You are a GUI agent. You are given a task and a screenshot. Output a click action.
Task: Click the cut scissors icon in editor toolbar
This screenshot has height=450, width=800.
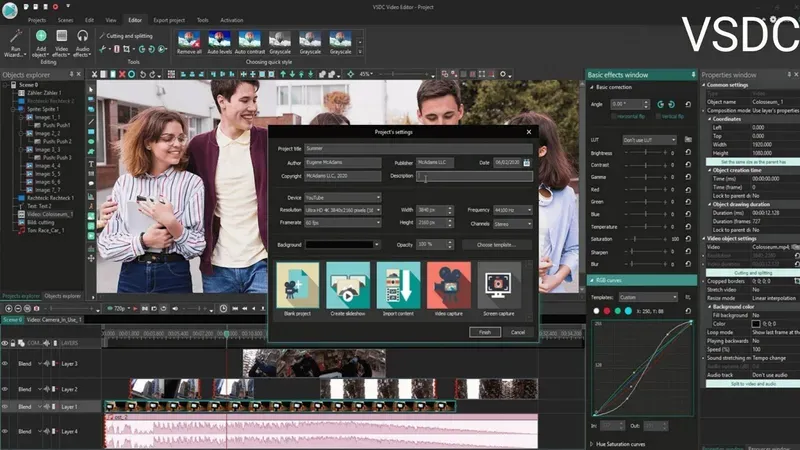[94, 74]
